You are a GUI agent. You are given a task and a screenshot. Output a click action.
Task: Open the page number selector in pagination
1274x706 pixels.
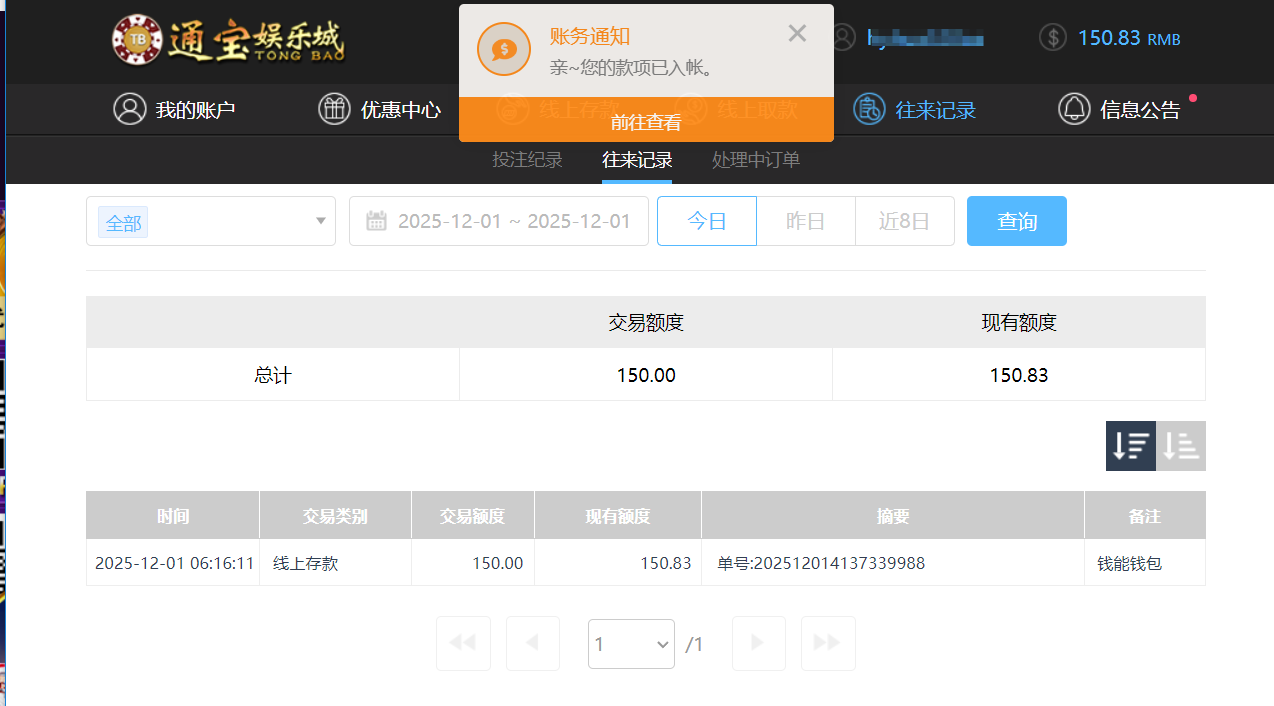coord(631,643)
